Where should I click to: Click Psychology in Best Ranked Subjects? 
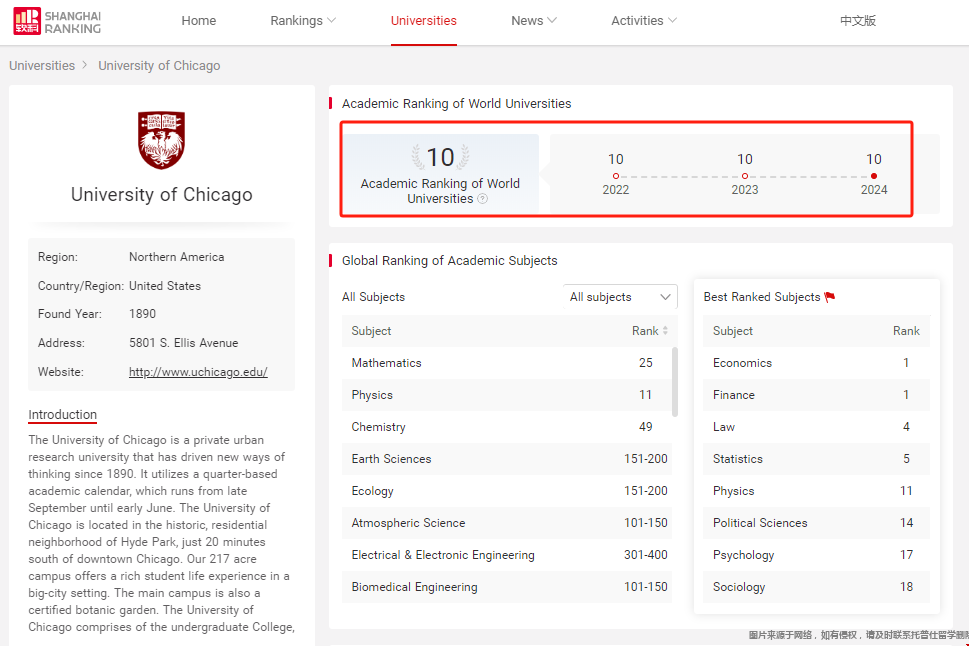(816, 555)
